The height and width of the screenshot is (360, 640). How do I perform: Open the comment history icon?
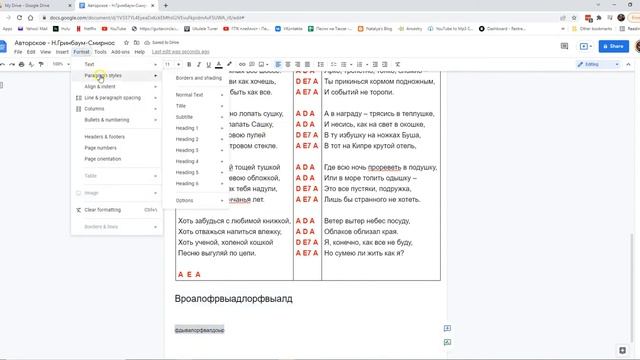coord(564,46)
